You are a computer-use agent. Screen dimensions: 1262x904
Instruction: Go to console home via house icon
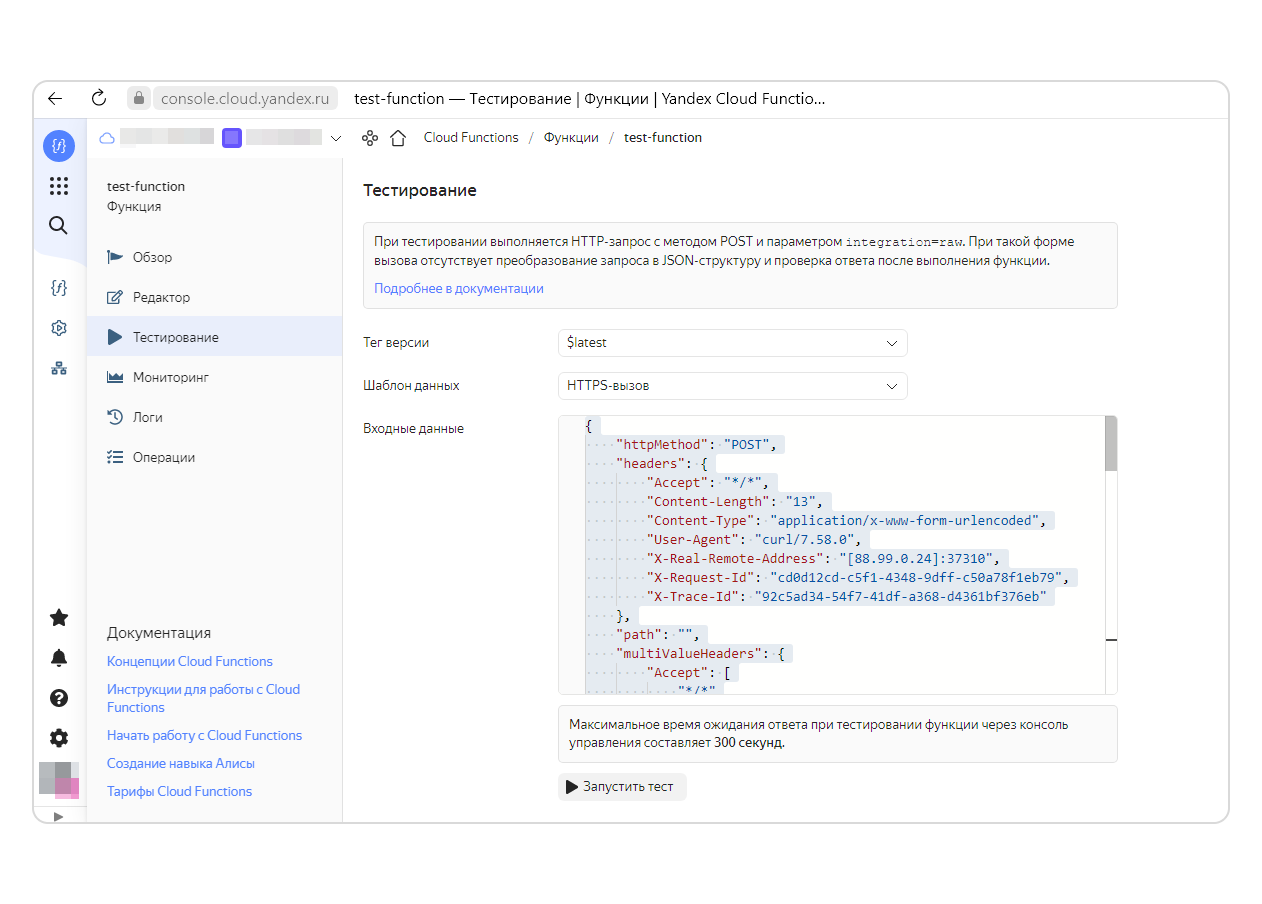tap(398, 138)
